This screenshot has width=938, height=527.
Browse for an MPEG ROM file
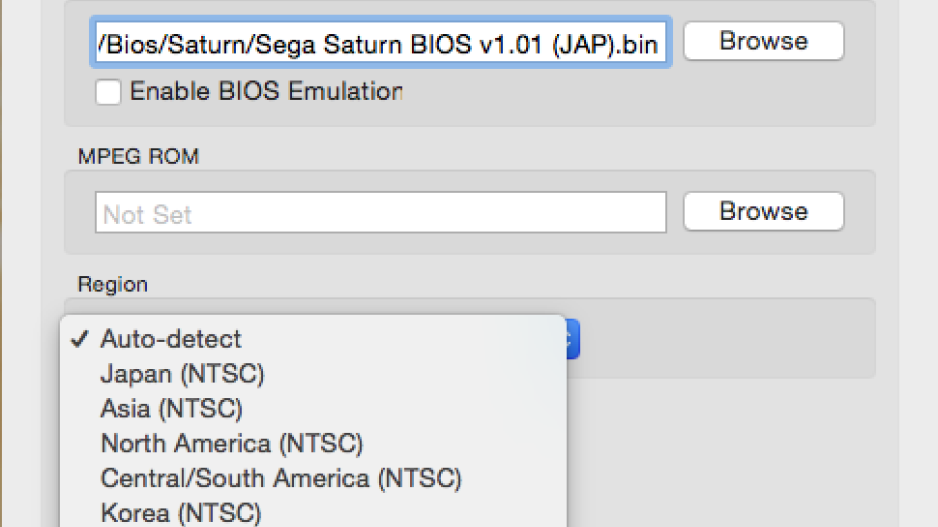[x=763, y=211]
